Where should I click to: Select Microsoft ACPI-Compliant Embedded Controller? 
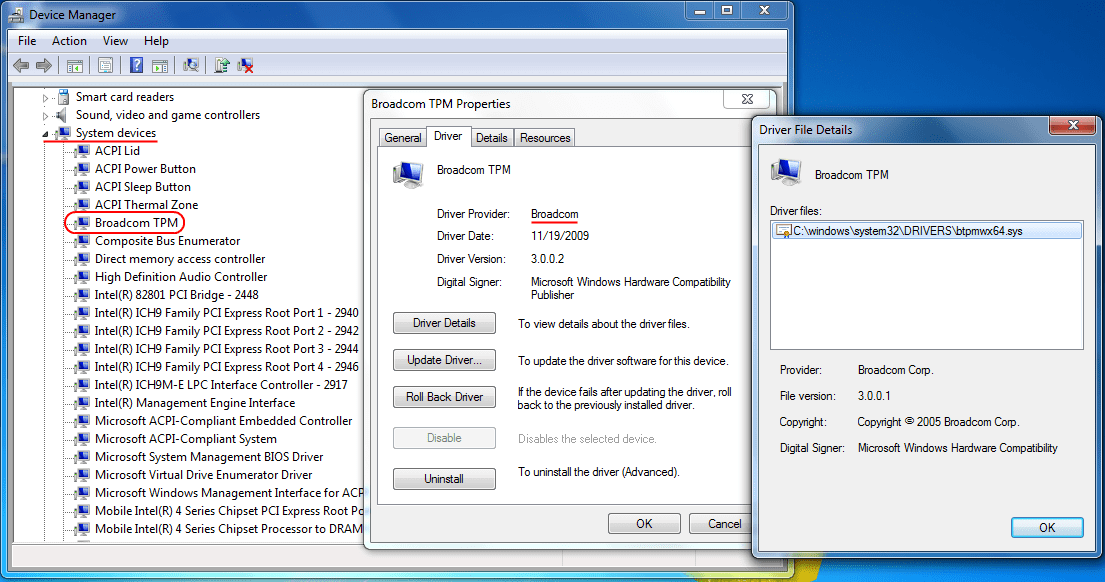click(223, 421)
